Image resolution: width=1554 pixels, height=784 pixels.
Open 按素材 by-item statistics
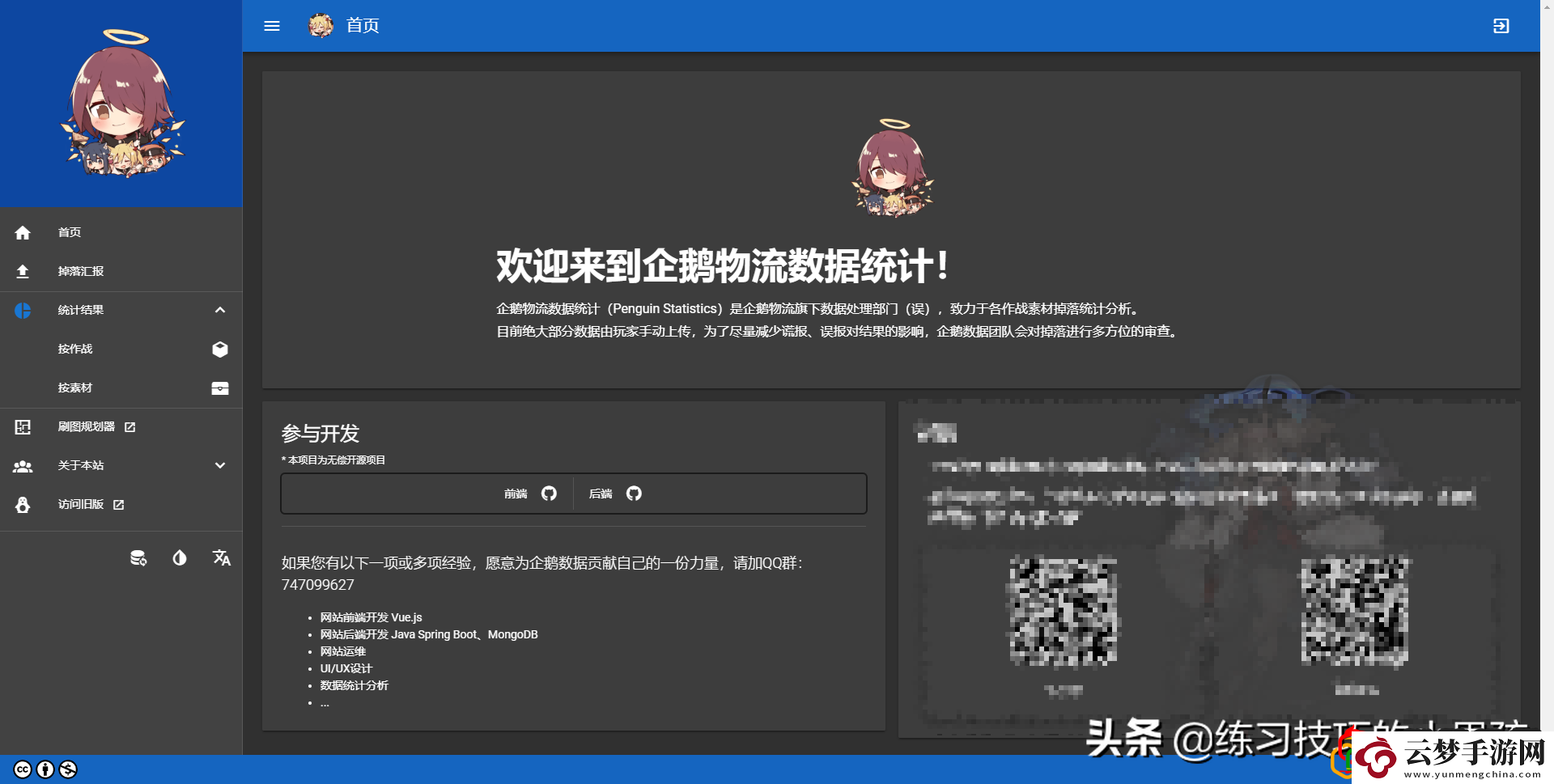121,388
